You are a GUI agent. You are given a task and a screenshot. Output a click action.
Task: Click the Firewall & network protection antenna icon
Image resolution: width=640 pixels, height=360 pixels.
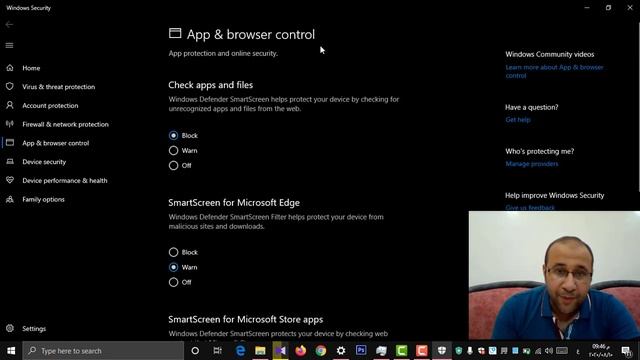pos(10,124)
